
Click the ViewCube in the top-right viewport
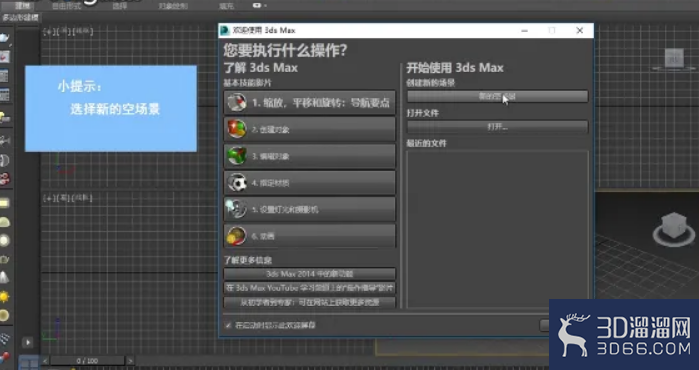[674, 59]
